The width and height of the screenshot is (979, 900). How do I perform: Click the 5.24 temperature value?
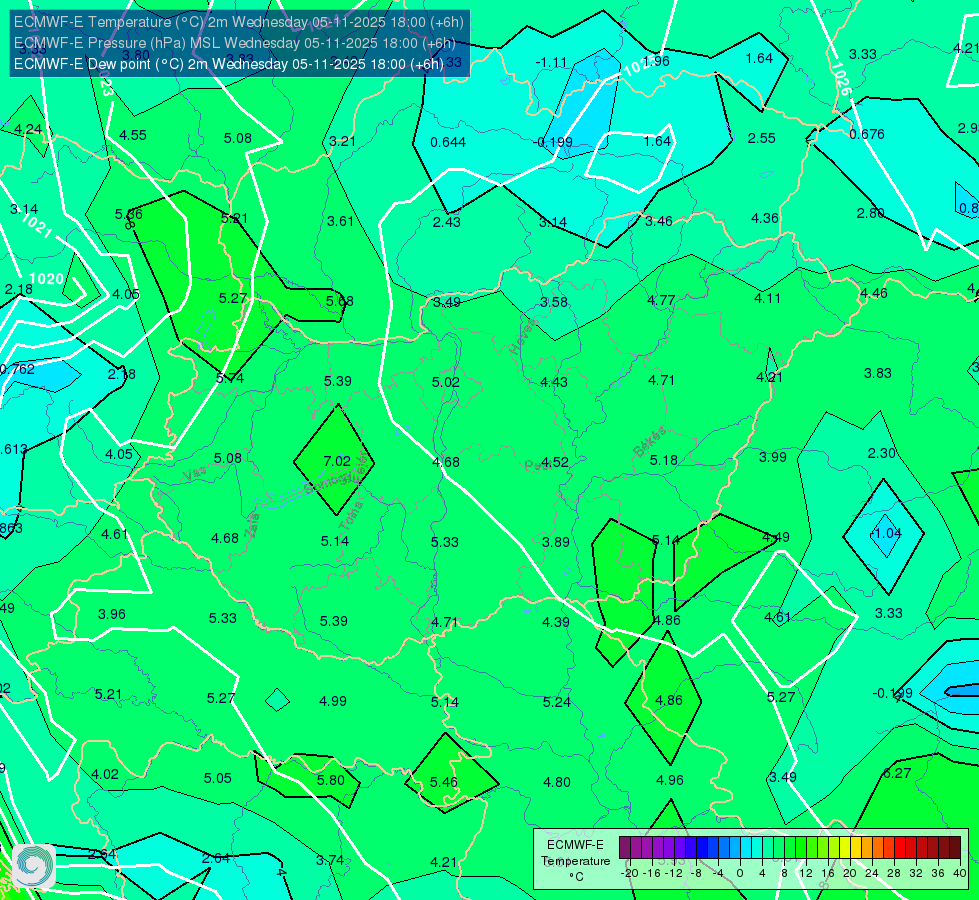[557, 702]
